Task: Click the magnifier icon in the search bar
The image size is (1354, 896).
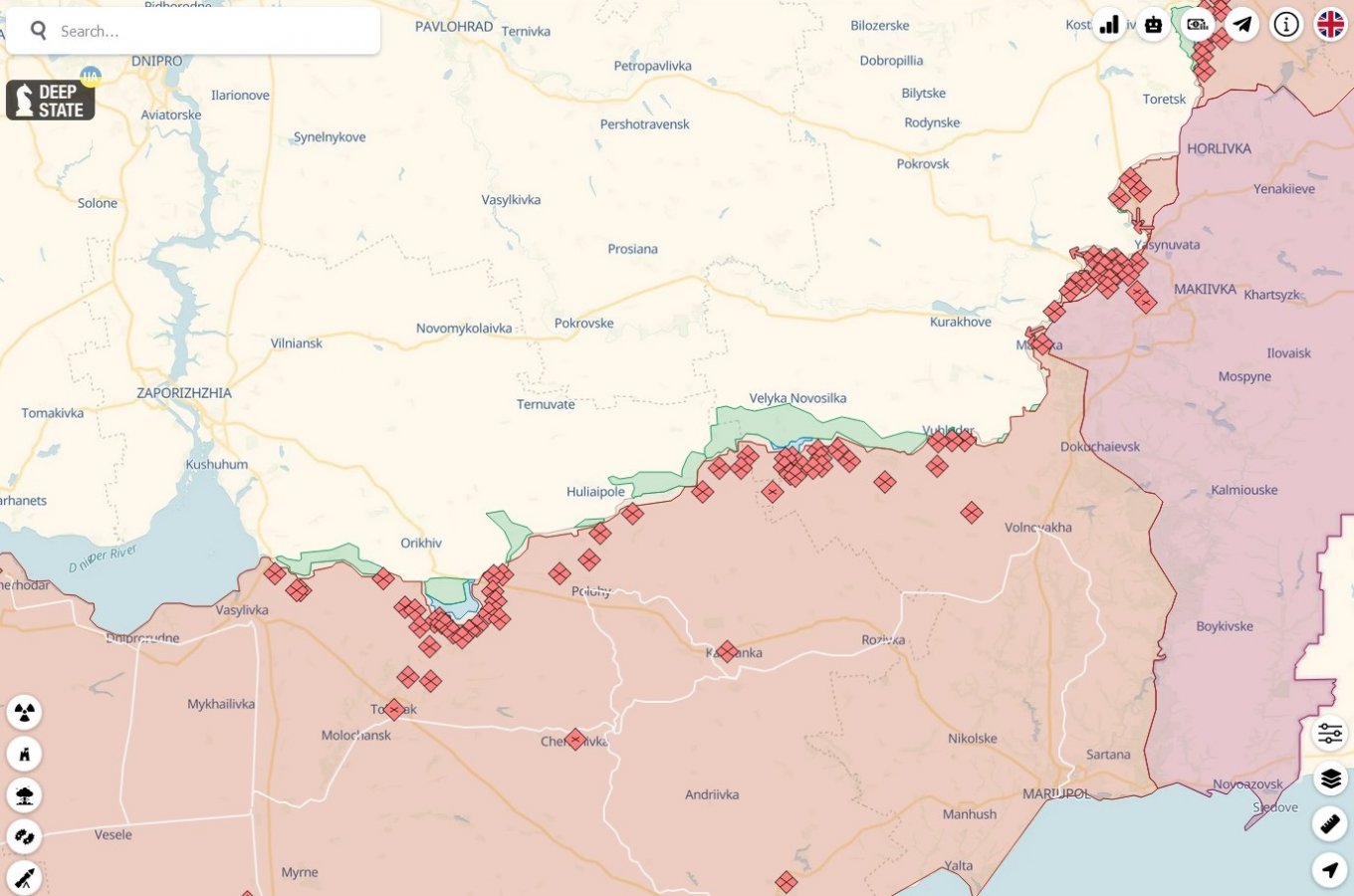Action: point(38,30)
